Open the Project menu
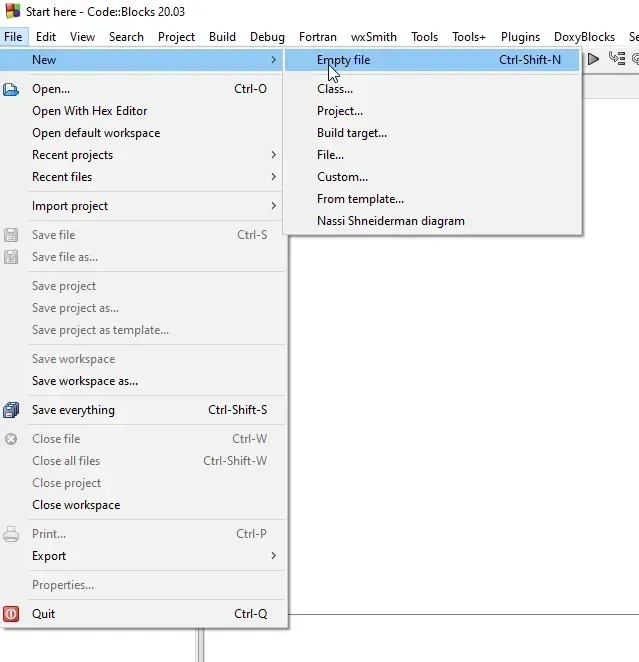Viewport: 639px width, 662px height. pyautogui.click(x=176, y=37)
